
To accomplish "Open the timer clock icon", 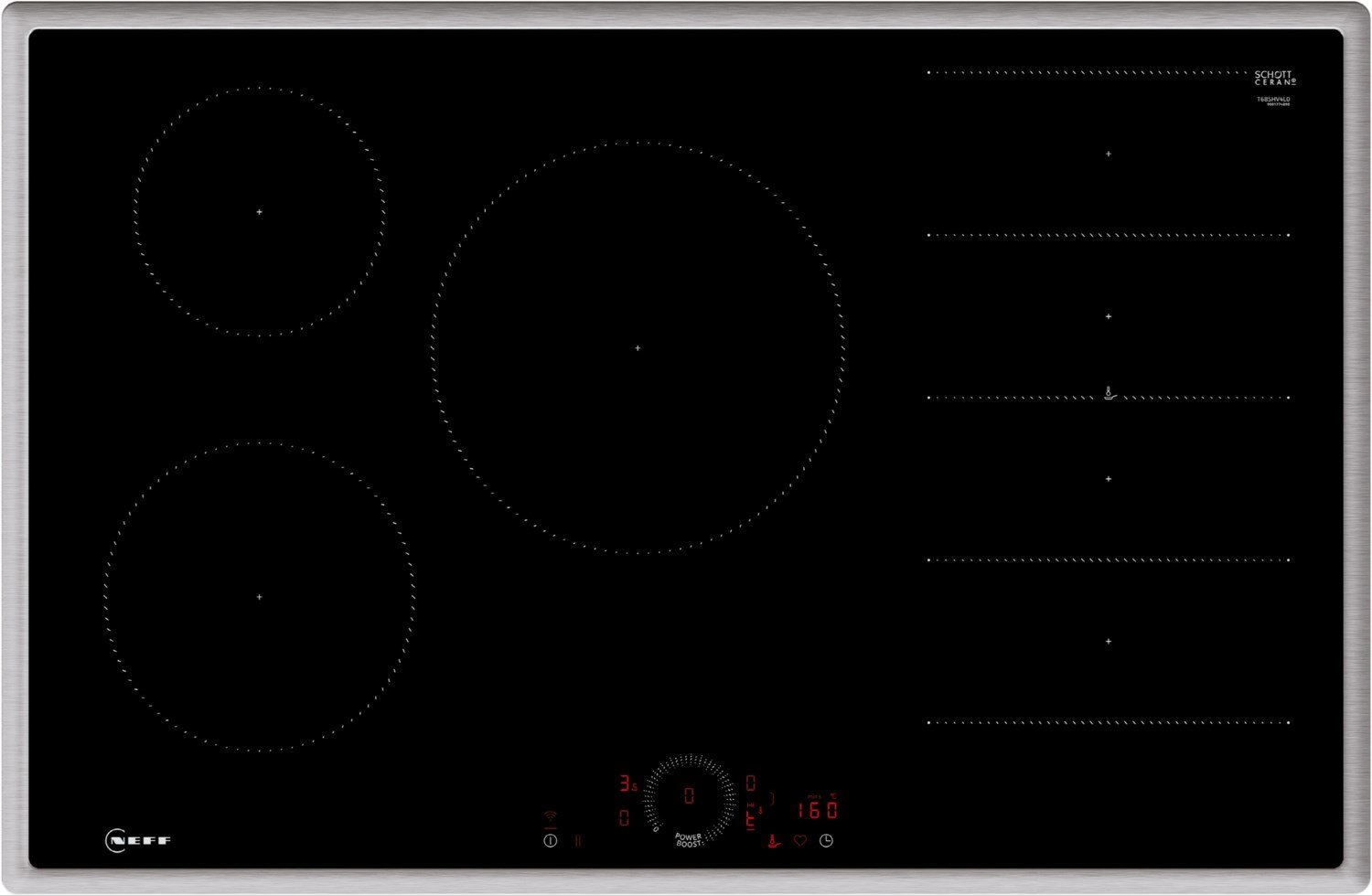I will [826, 841].
